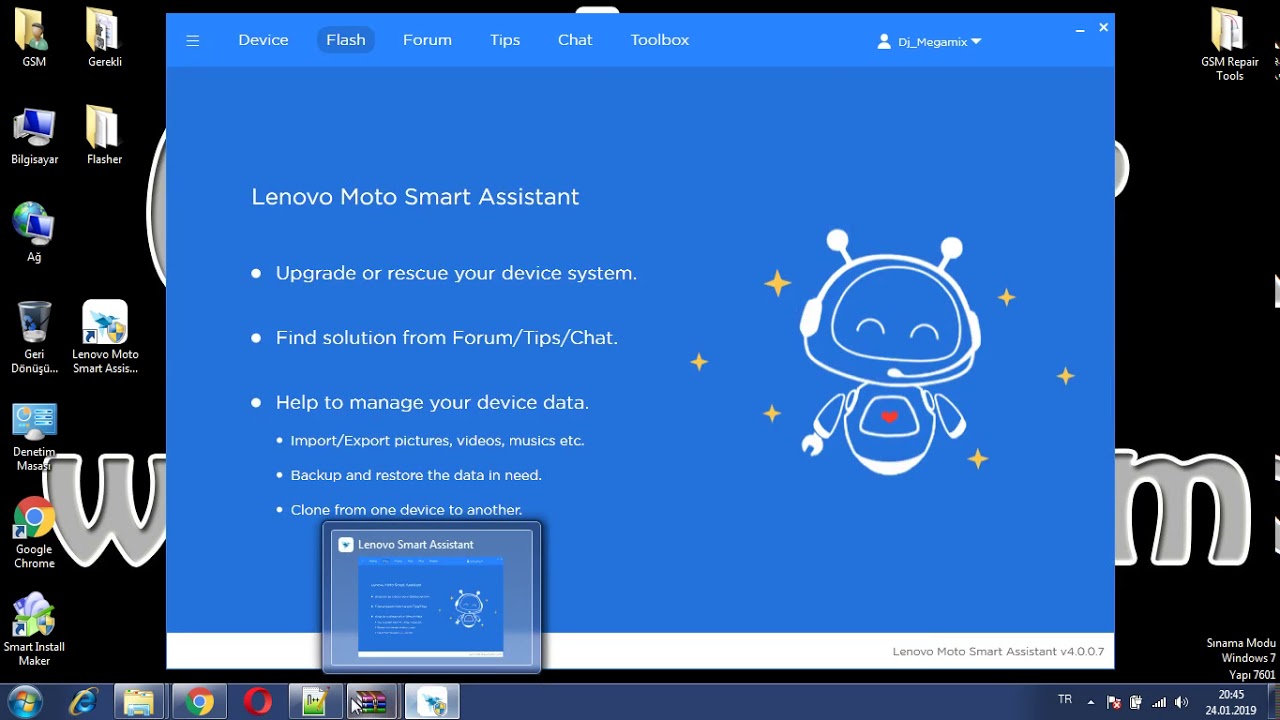
Task: Open the Forum tab
Action: [x=427, y=40]
